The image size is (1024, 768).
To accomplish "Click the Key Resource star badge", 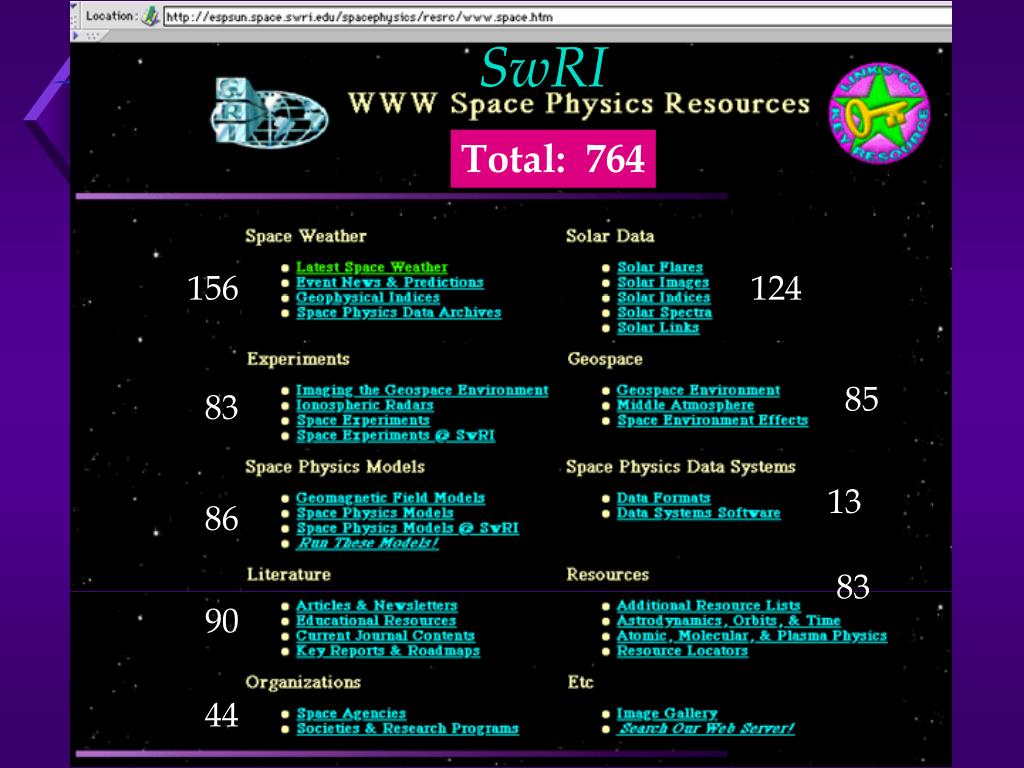I will click(x=879, y=113).
